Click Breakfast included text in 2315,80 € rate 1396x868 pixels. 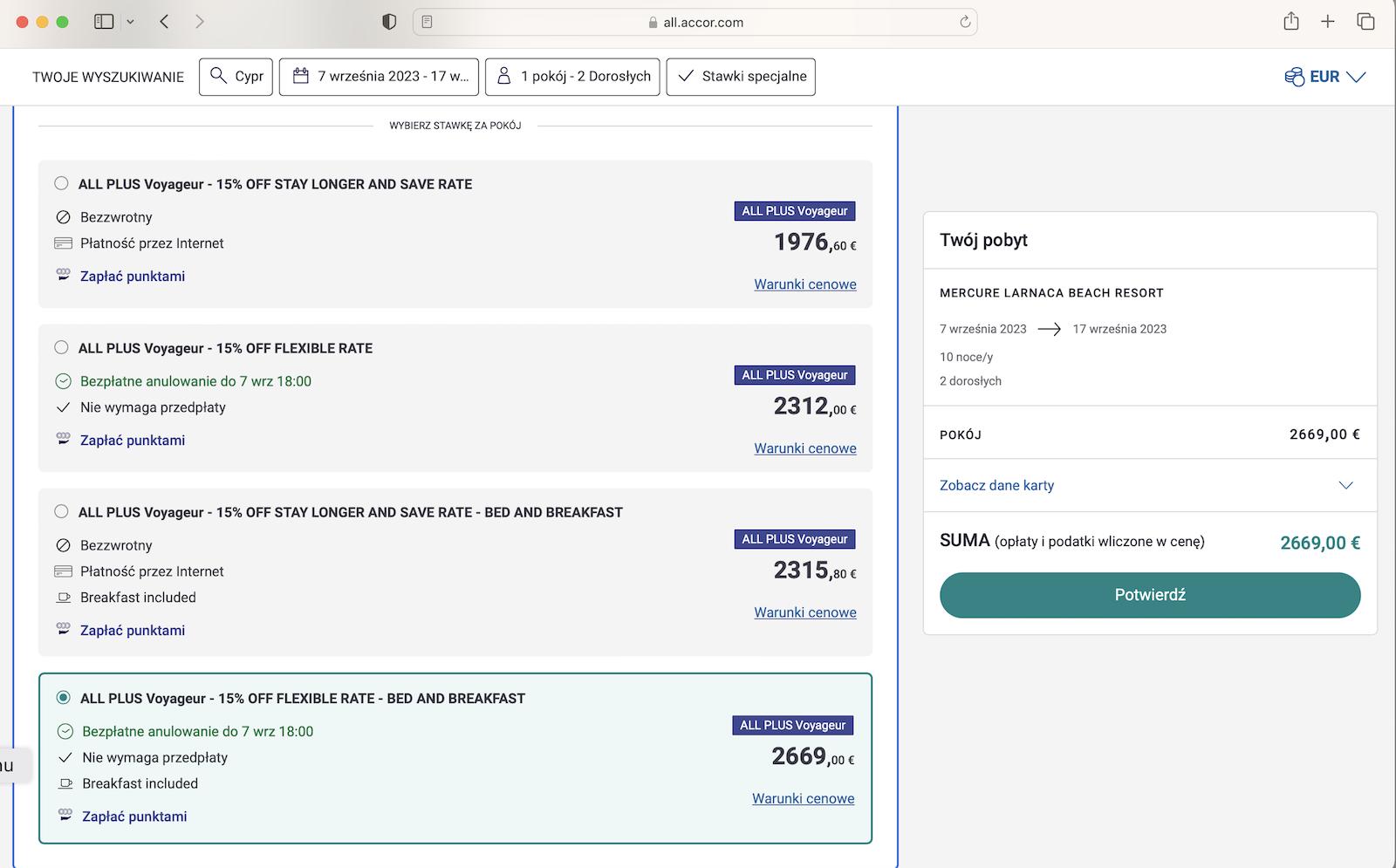[138, 598]
